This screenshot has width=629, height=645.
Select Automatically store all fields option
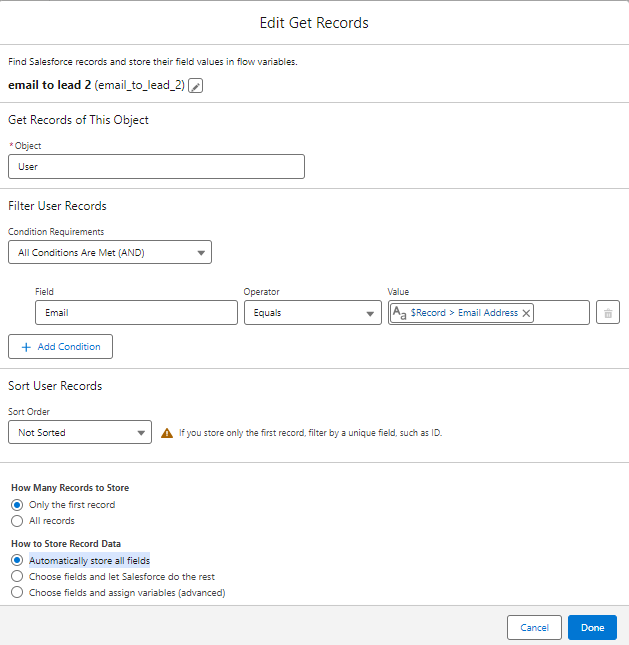pyautogui.click(x=16, y=561)
